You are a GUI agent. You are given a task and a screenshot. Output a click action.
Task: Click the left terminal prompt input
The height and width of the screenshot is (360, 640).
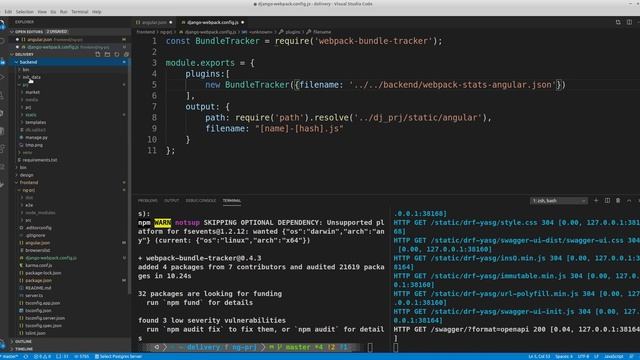tap(370, 347)
